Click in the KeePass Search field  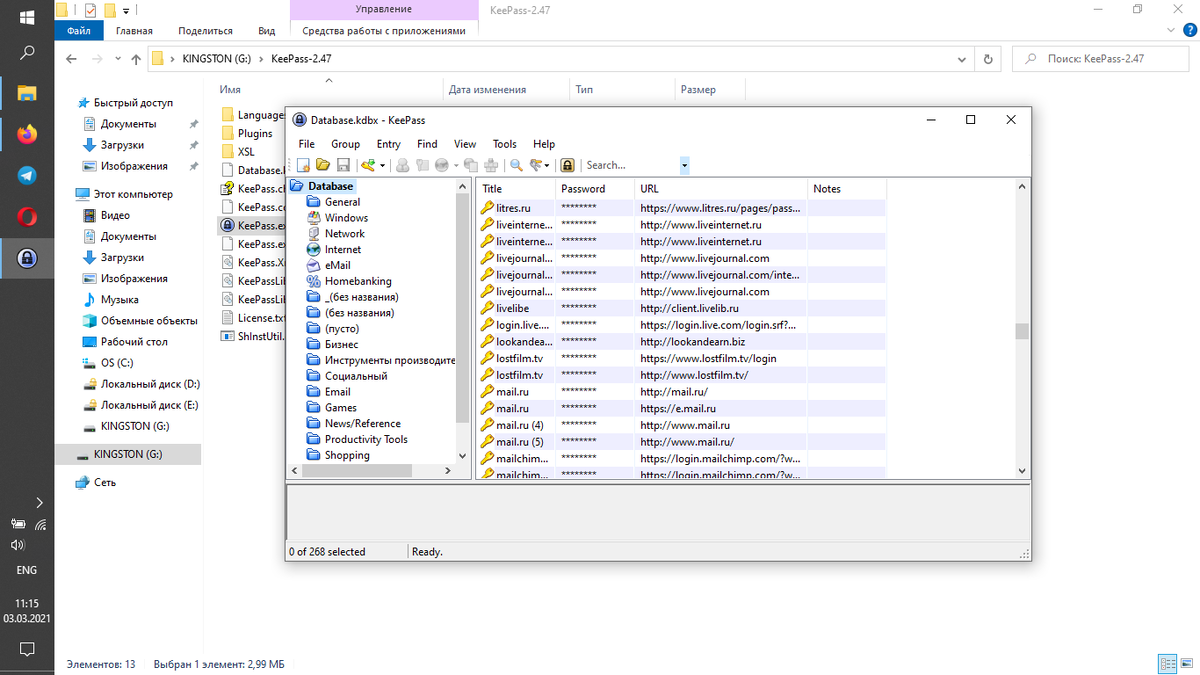tap(630, 165)
